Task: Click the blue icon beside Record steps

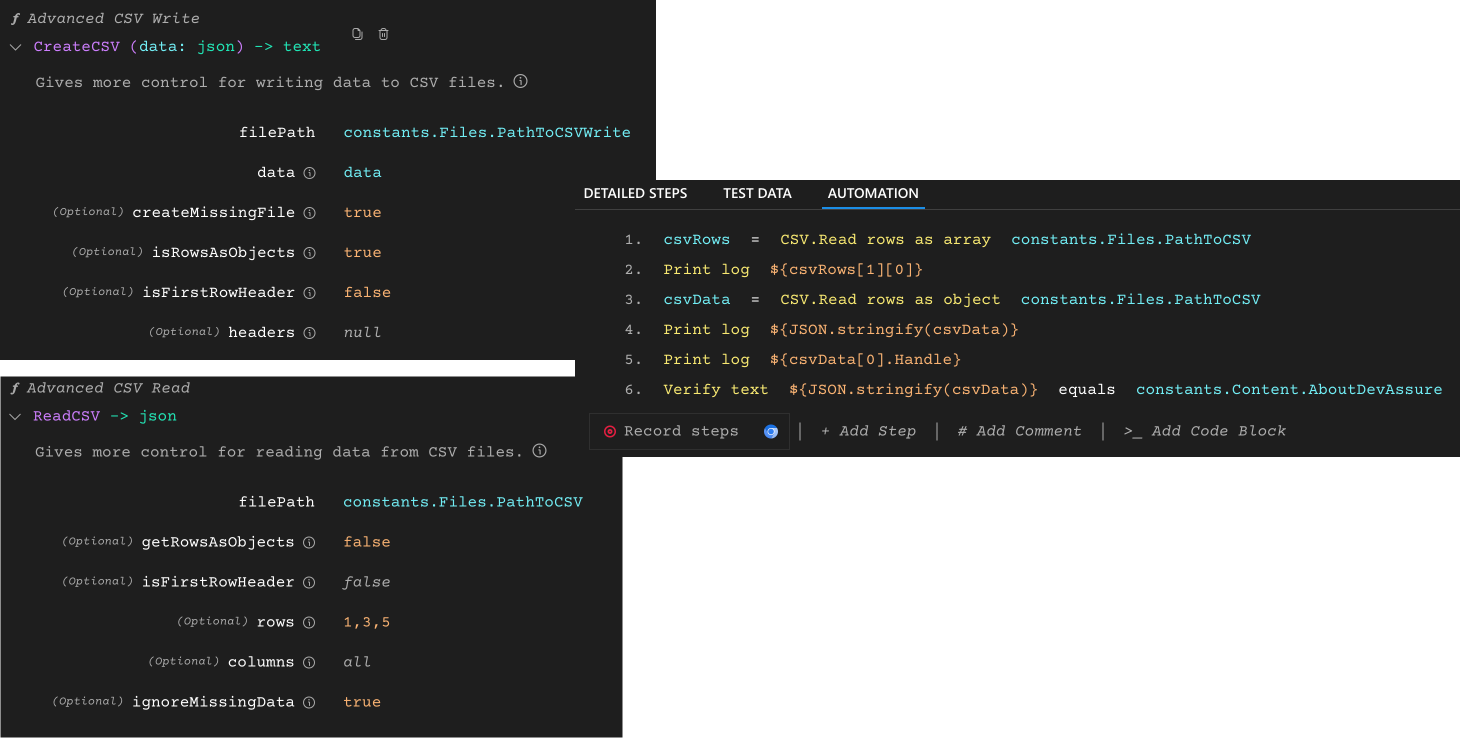Action: pos(771,430)
